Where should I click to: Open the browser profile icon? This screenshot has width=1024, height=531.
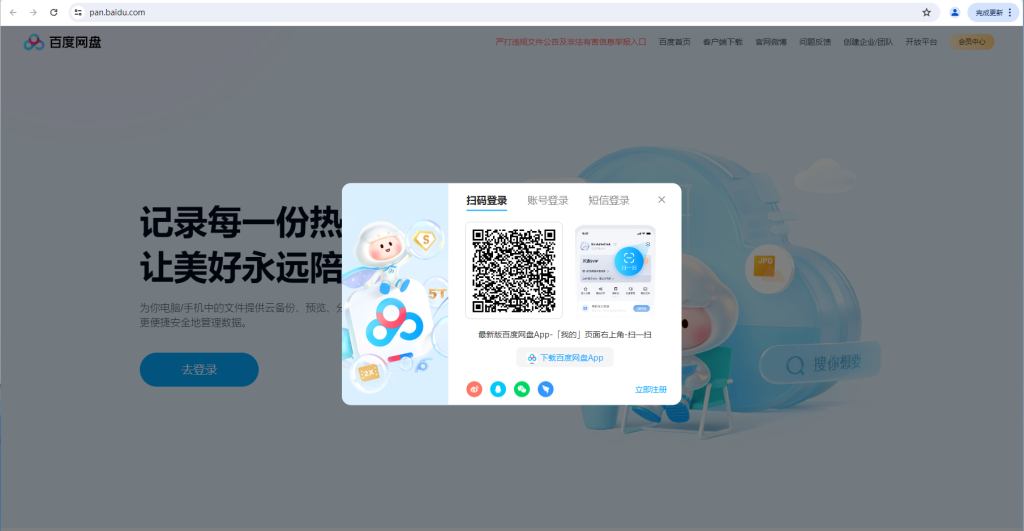pos(954,12)
